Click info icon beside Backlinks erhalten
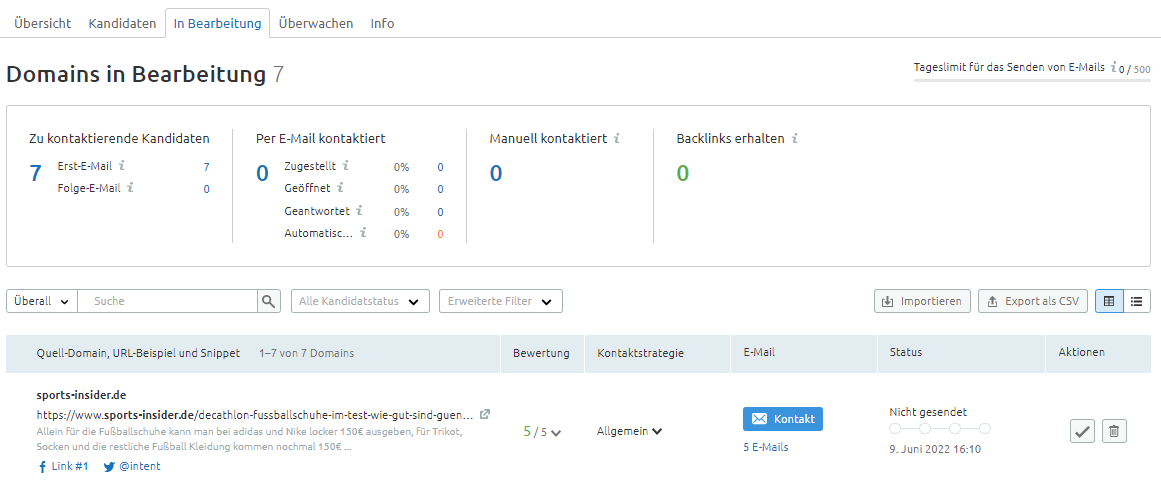The image size is (1161, 489). click(794, 138)
